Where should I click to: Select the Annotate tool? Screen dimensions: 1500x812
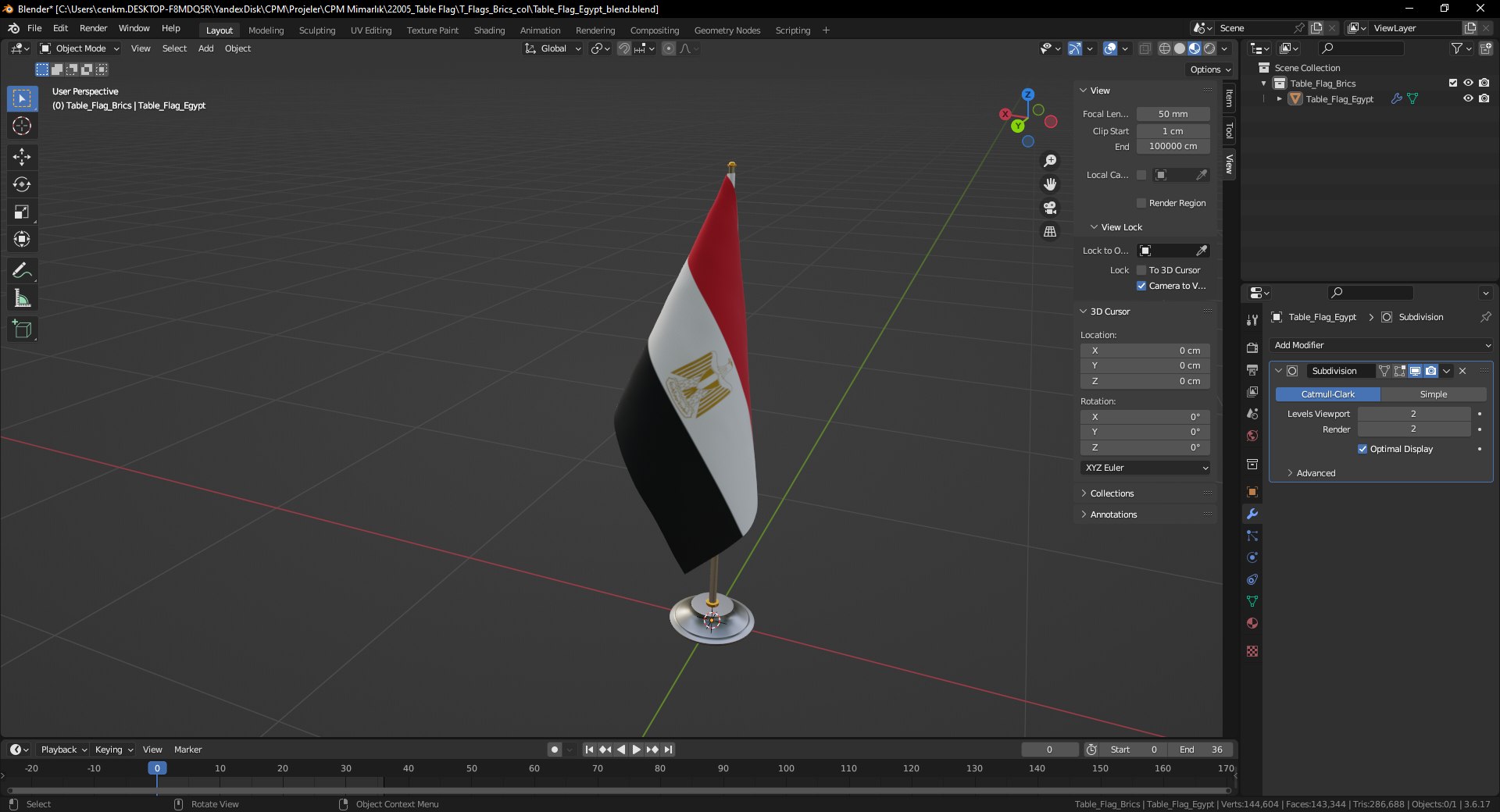[22, 271]
